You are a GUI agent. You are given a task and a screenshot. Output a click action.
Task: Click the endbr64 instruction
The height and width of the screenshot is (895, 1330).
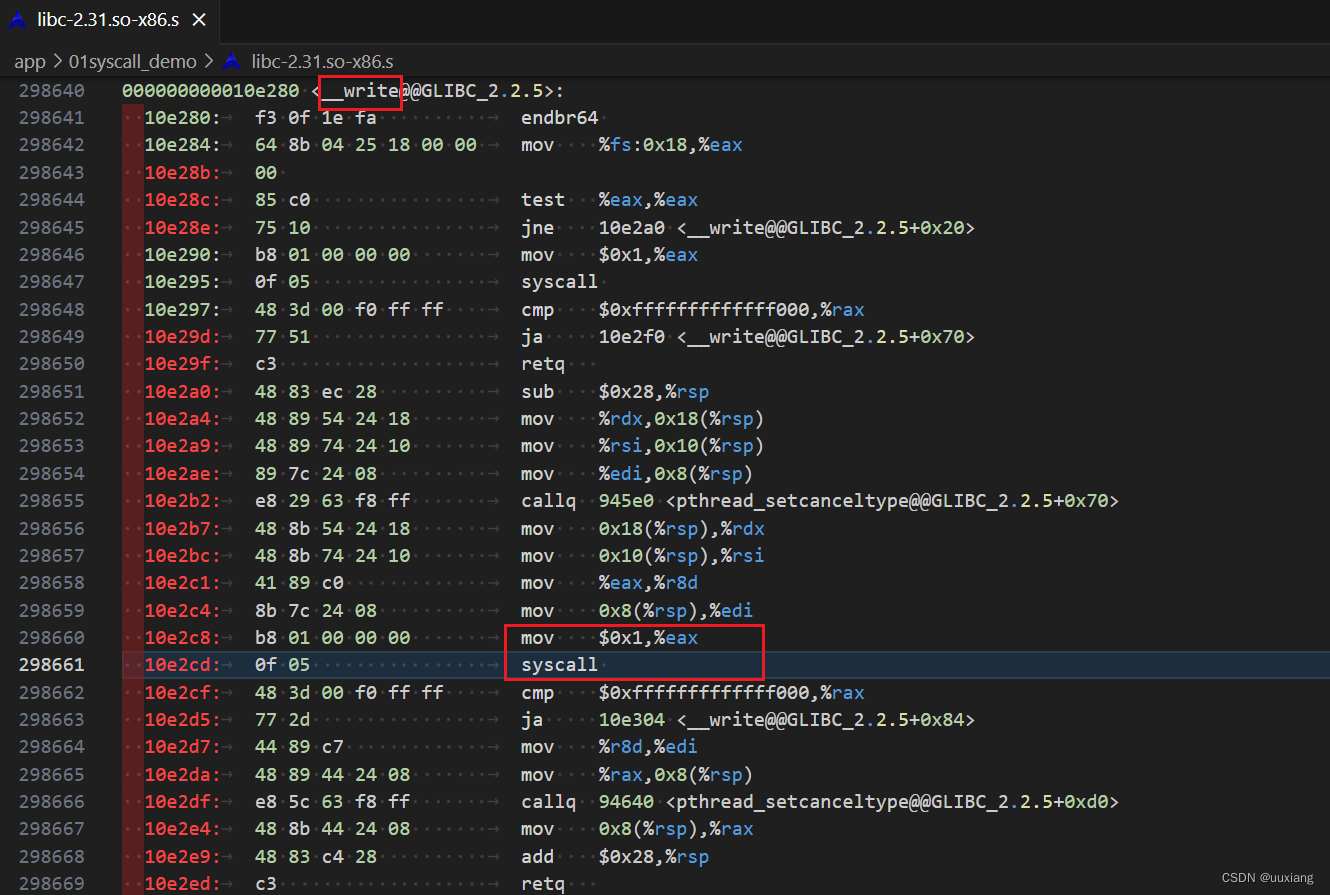(559, 118)
